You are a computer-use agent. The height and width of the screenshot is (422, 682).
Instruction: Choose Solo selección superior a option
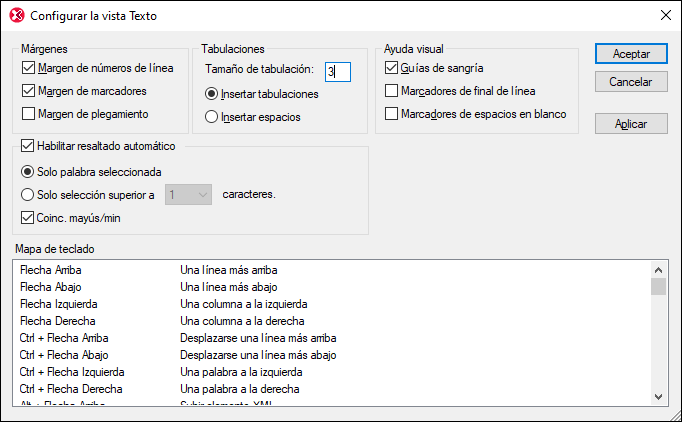coord(27,194)
